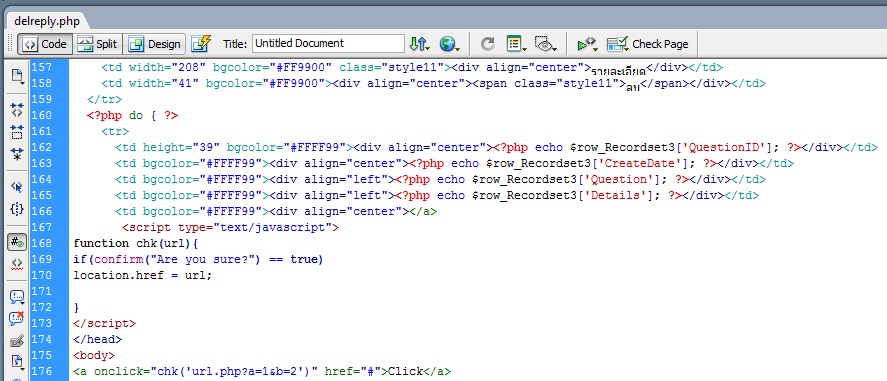Switch to Code view

tap(45, 44)
